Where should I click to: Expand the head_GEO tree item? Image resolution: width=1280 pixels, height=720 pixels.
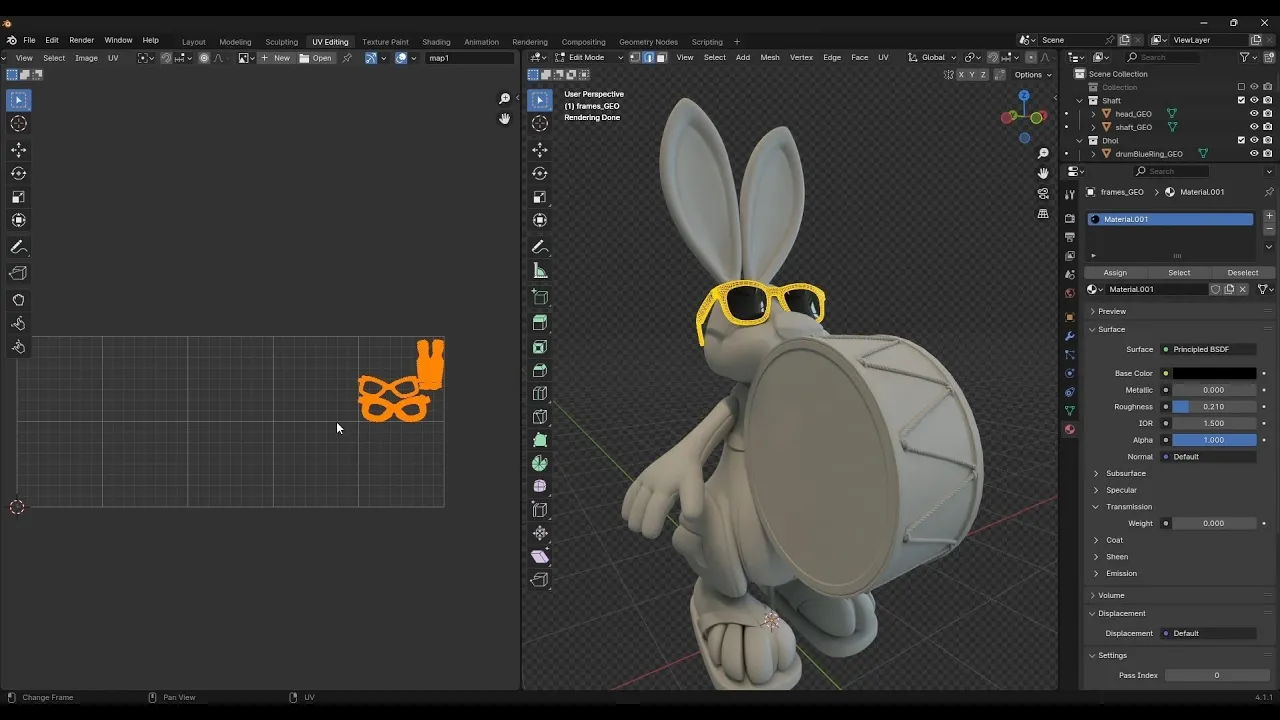click(x=1094, y=114)
